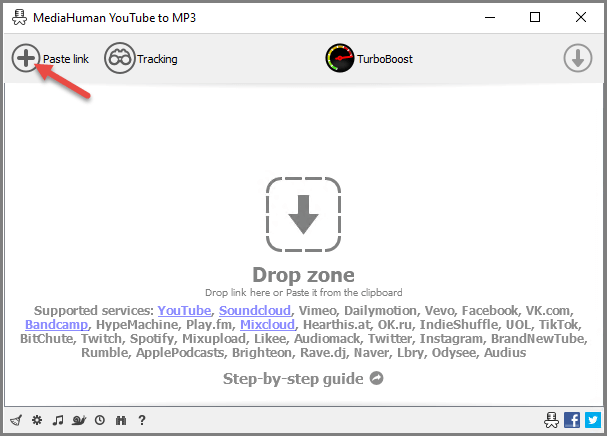
Task: Click the broom clear-list icon
Action: click(x=16, y=420)
